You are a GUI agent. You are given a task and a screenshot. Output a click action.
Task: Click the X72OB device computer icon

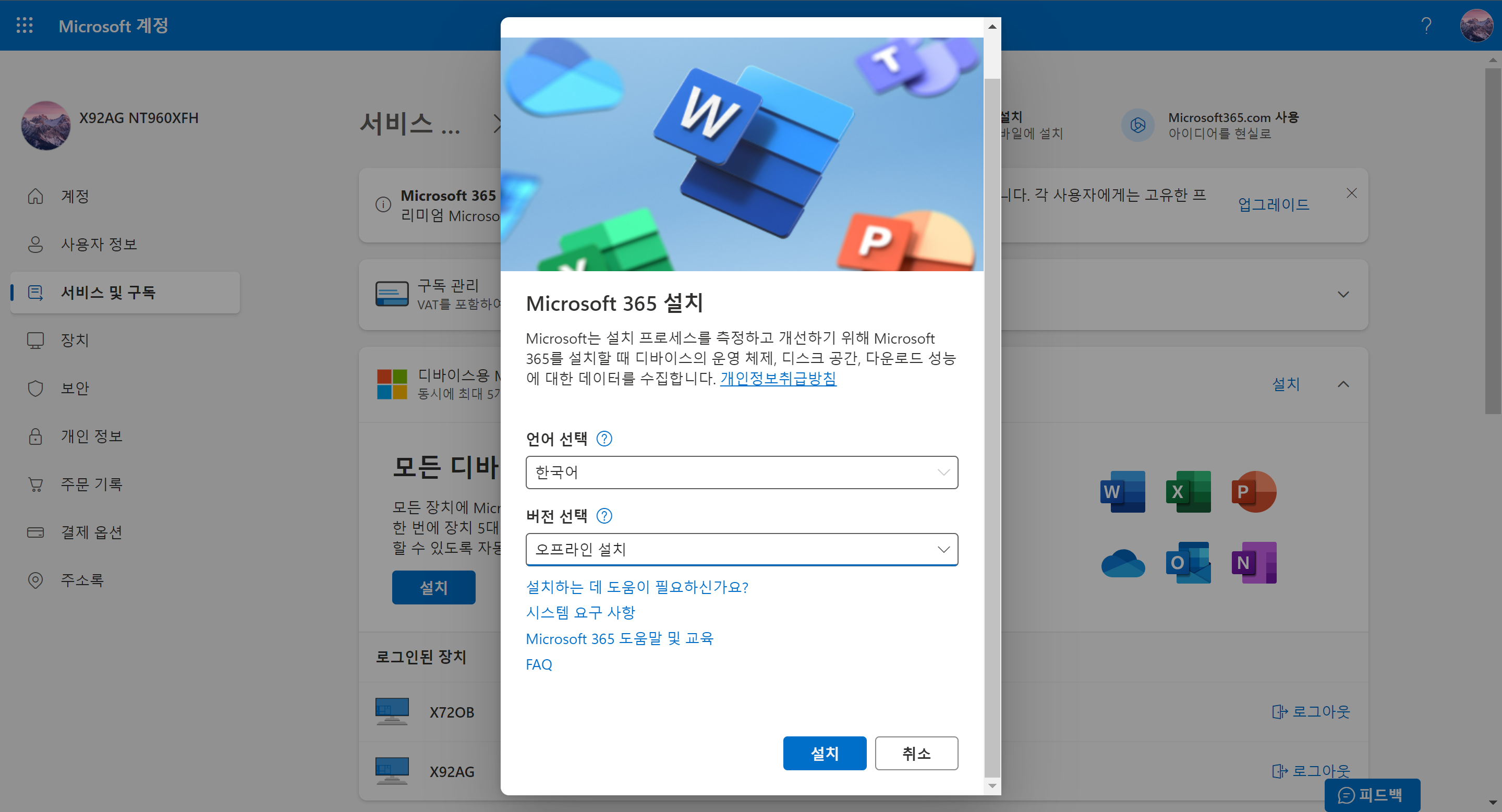[392, 712]
